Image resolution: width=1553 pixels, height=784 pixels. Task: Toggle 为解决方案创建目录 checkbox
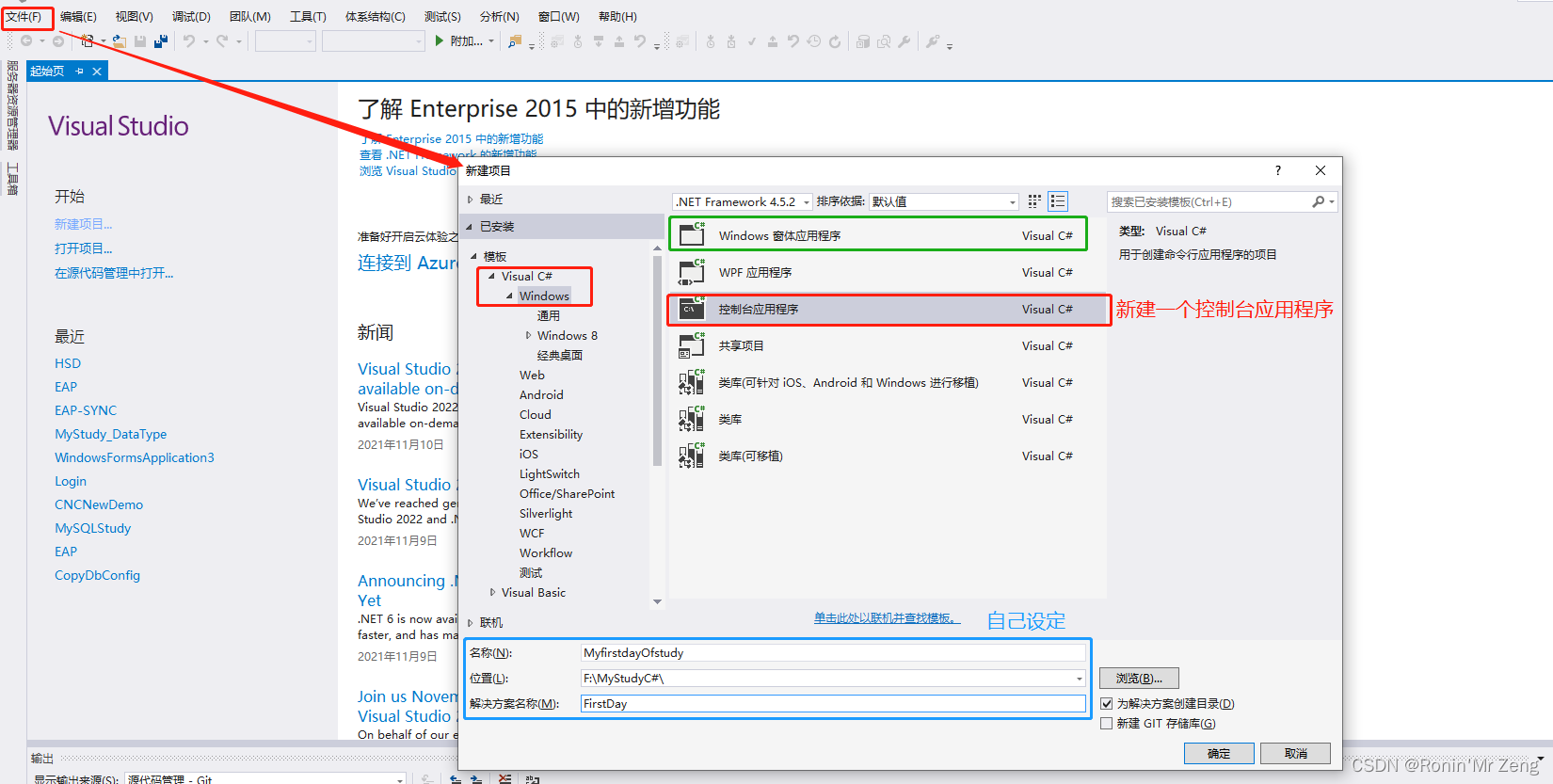coord(1107,703)
